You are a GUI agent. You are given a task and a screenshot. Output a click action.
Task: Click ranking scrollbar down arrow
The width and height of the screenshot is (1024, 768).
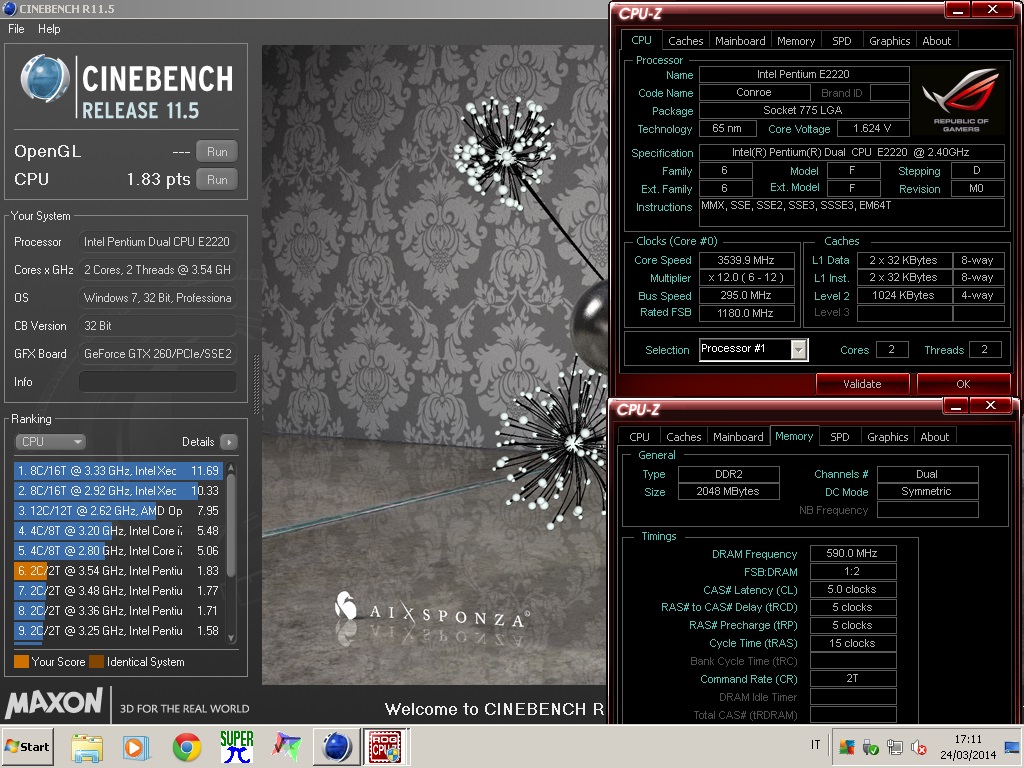(x=231, y=638)
